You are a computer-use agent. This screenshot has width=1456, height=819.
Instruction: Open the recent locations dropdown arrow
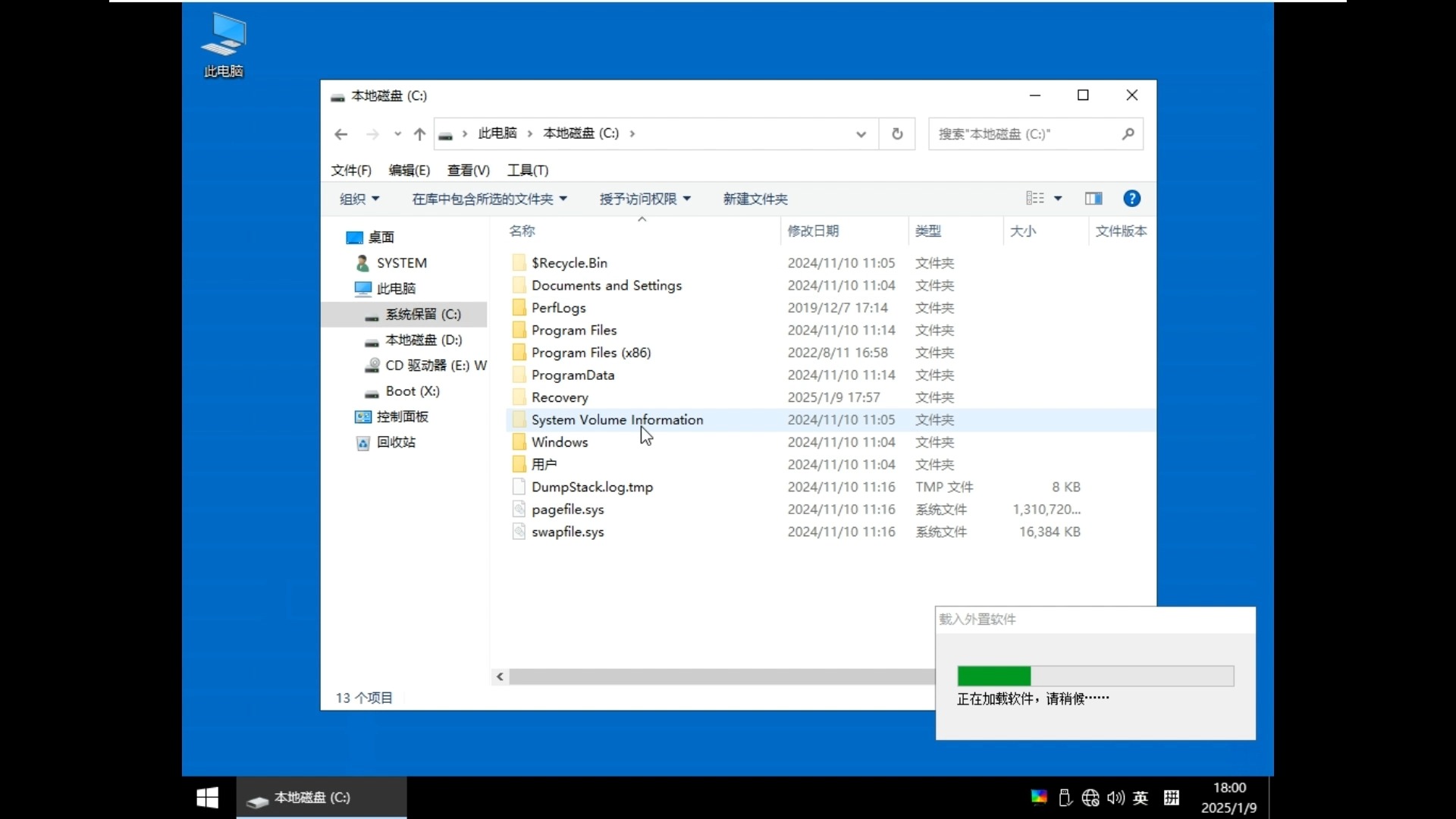pyautogui.click(x=397, y=134)
